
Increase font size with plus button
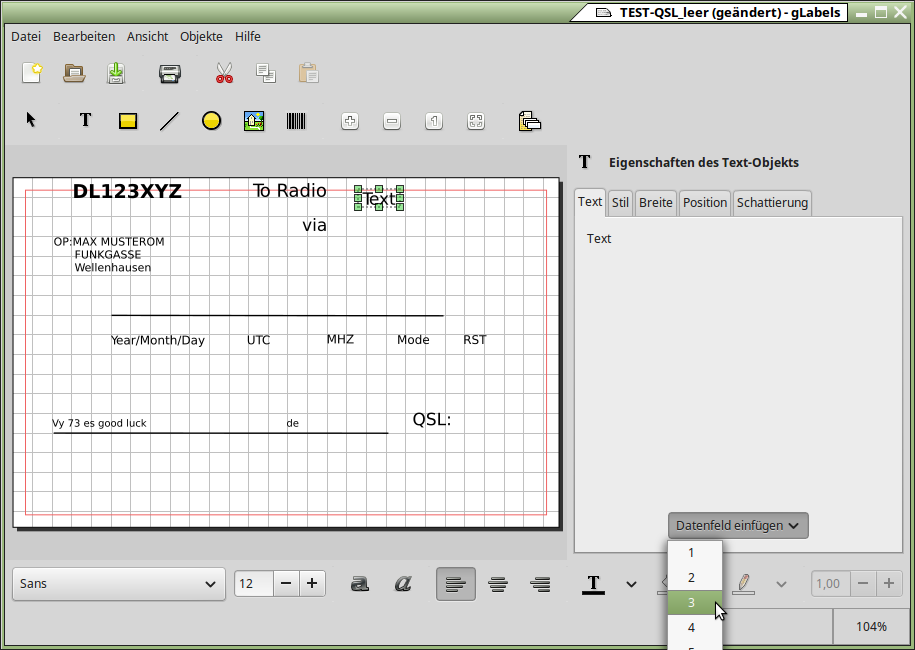click(x=312, y=583)
